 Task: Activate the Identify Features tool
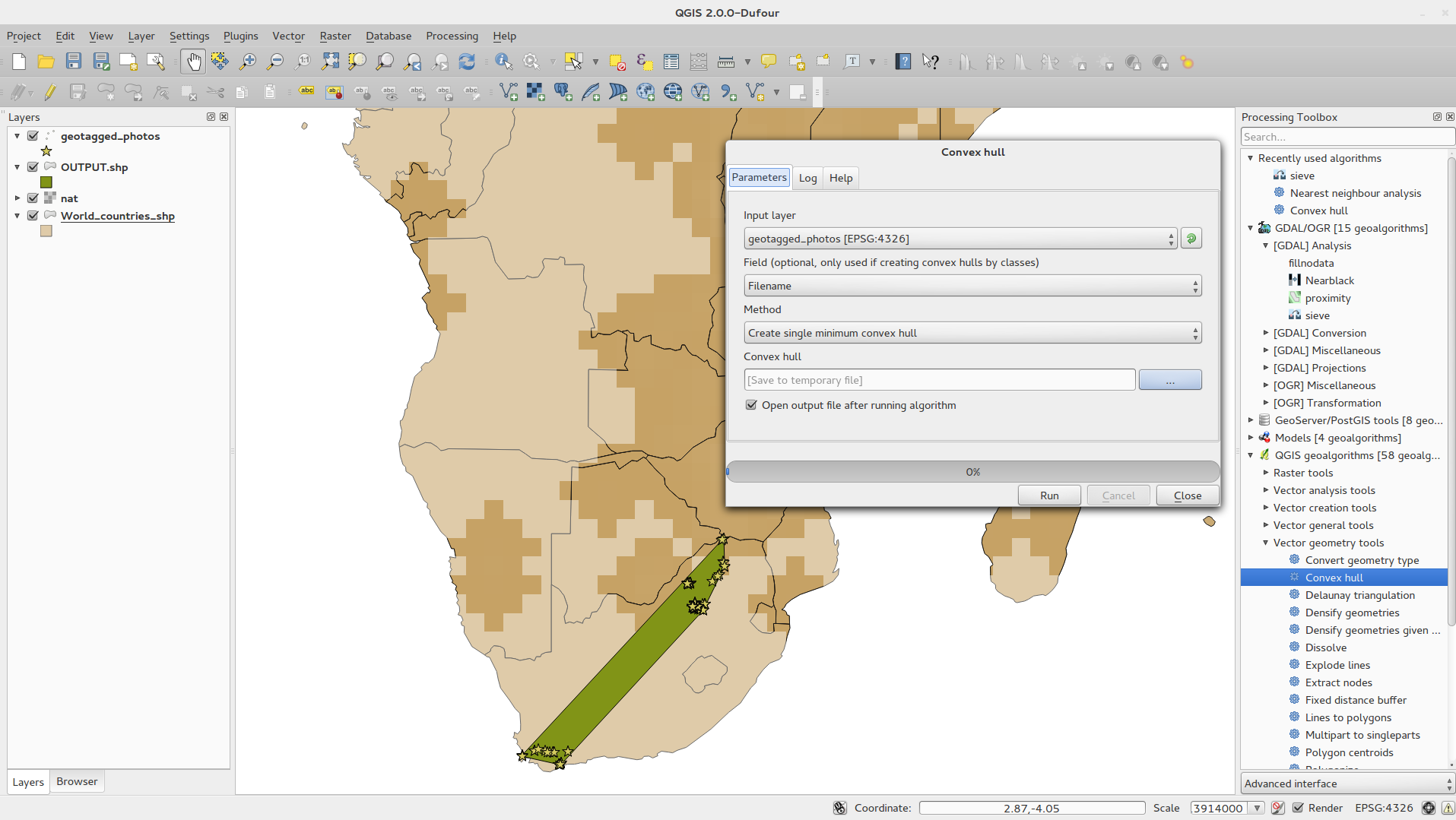click(503, 62)
